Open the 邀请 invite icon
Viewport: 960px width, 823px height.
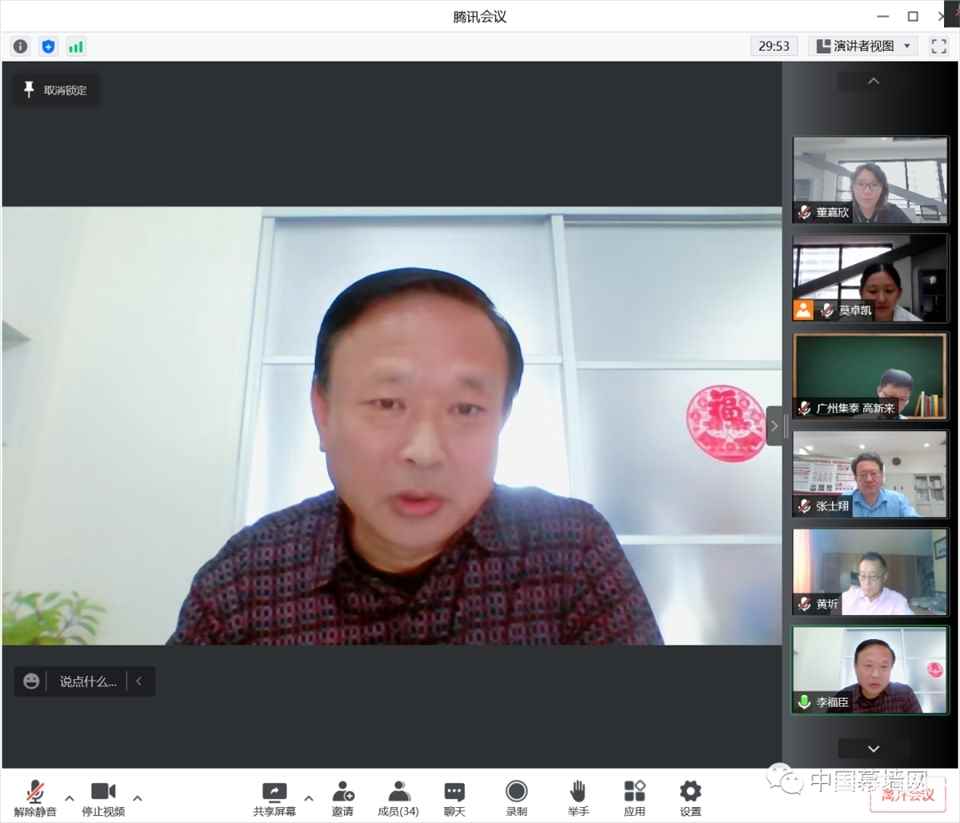tap(342, 798)
